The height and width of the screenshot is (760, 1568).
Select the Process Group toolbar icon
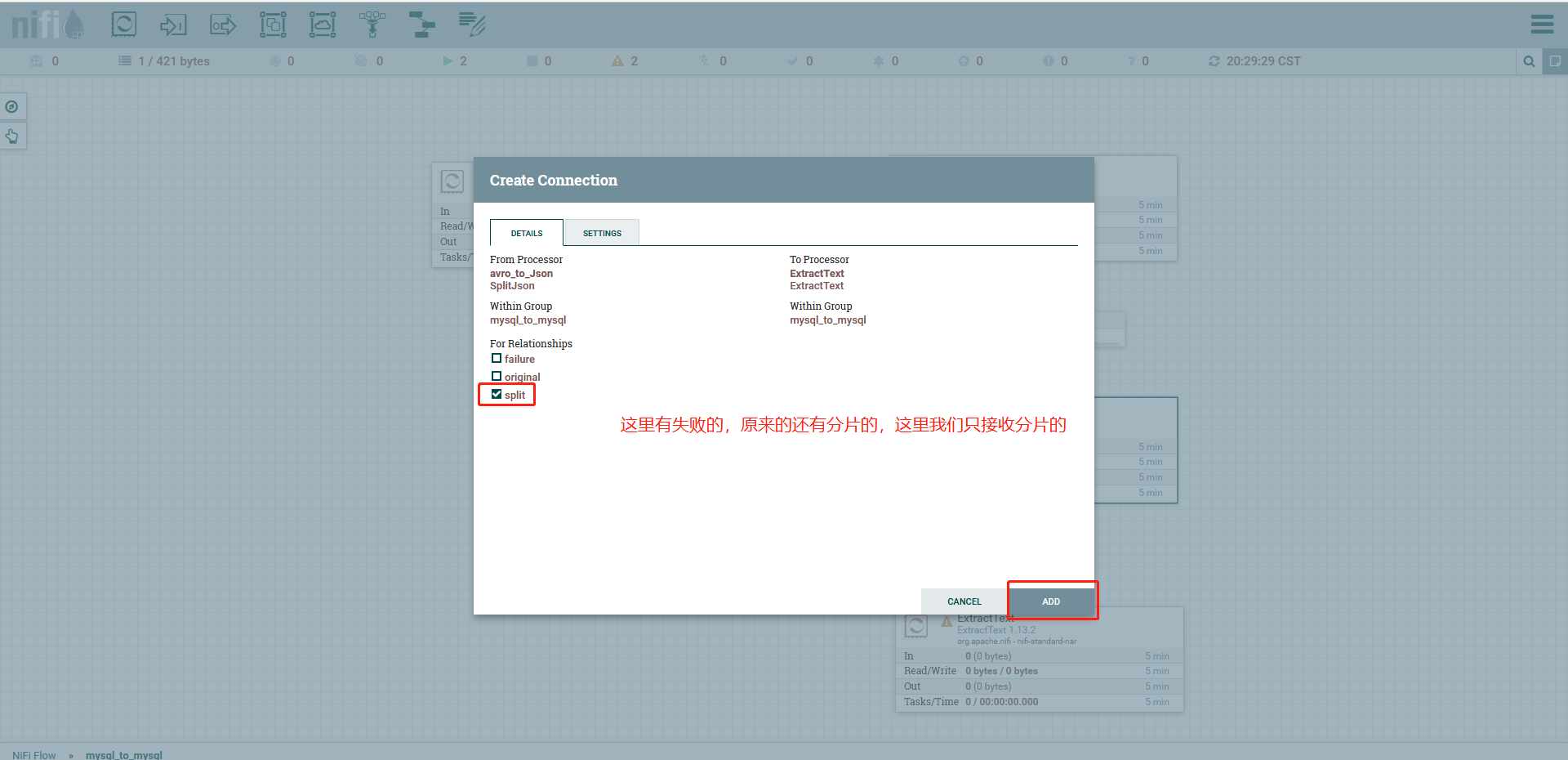273,25
